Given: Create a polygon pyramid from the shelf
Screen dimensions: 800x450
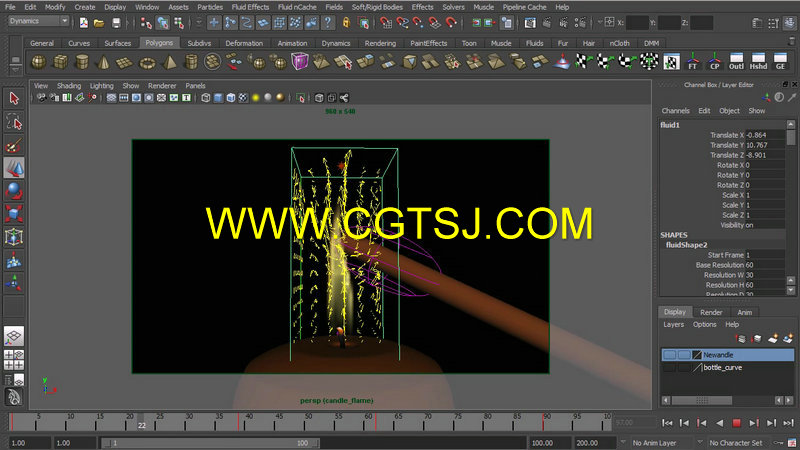Looking at the screenshot, I should click(x=169, y=62).
